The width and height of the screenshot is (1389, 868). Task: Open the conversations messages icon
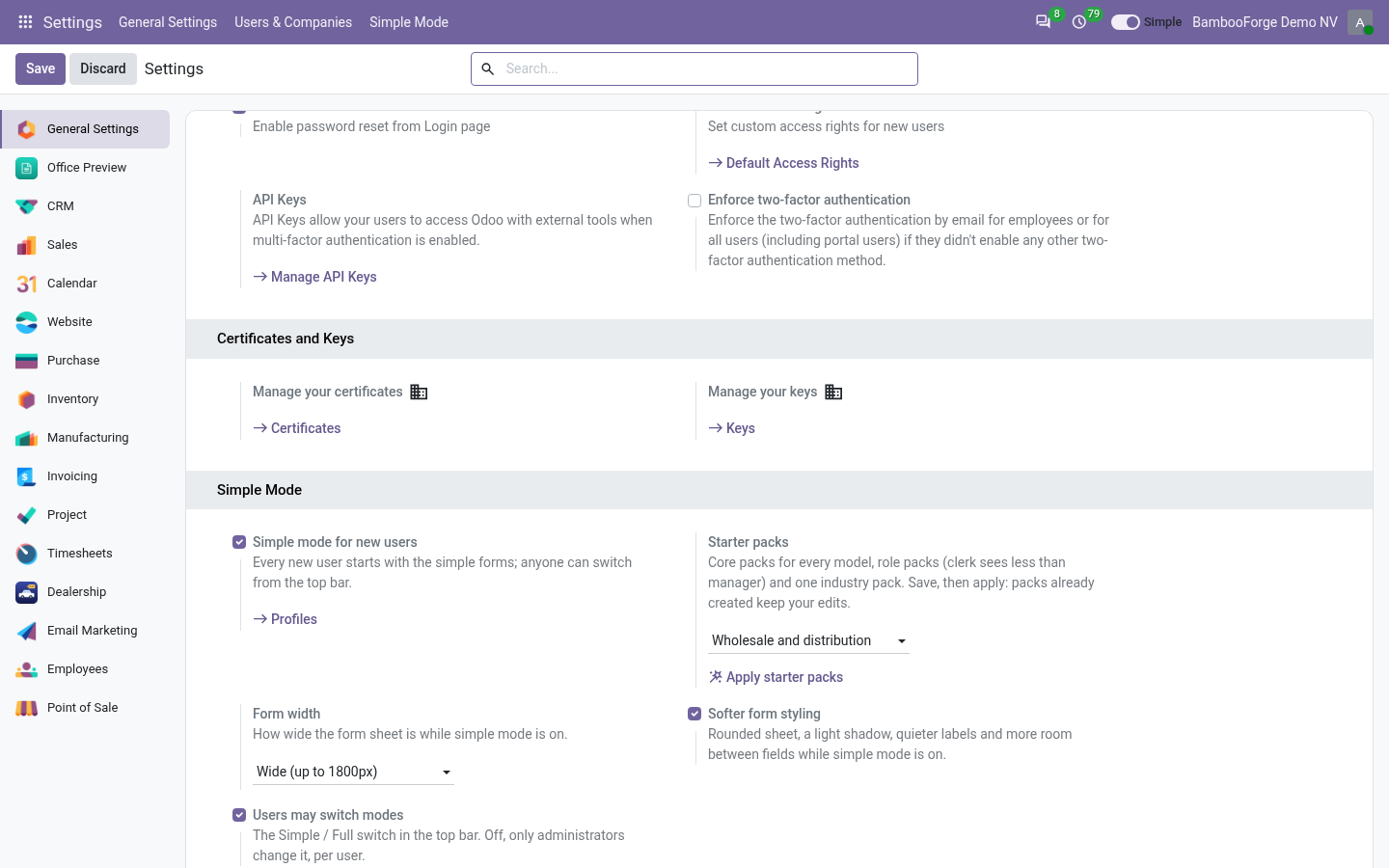(x=1043, y=21)
